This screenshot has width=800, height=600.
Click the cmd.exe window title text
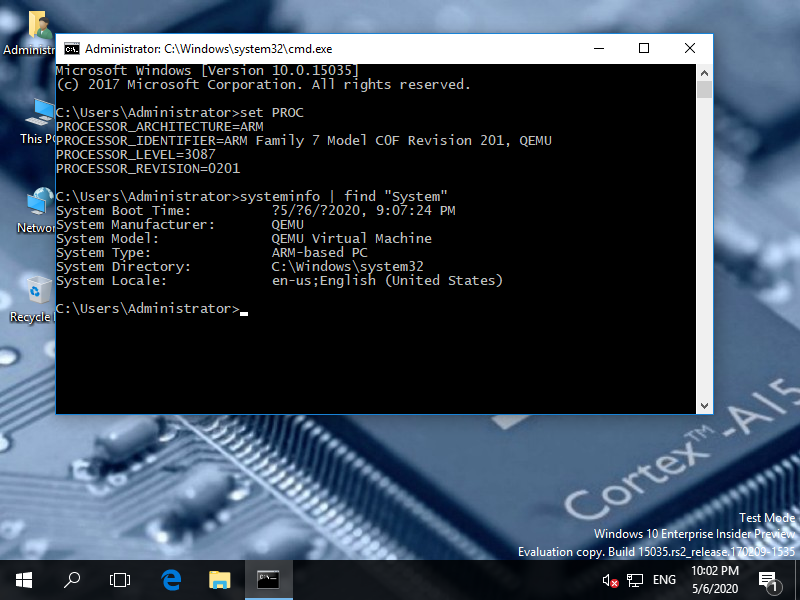[x=208, y=49]
